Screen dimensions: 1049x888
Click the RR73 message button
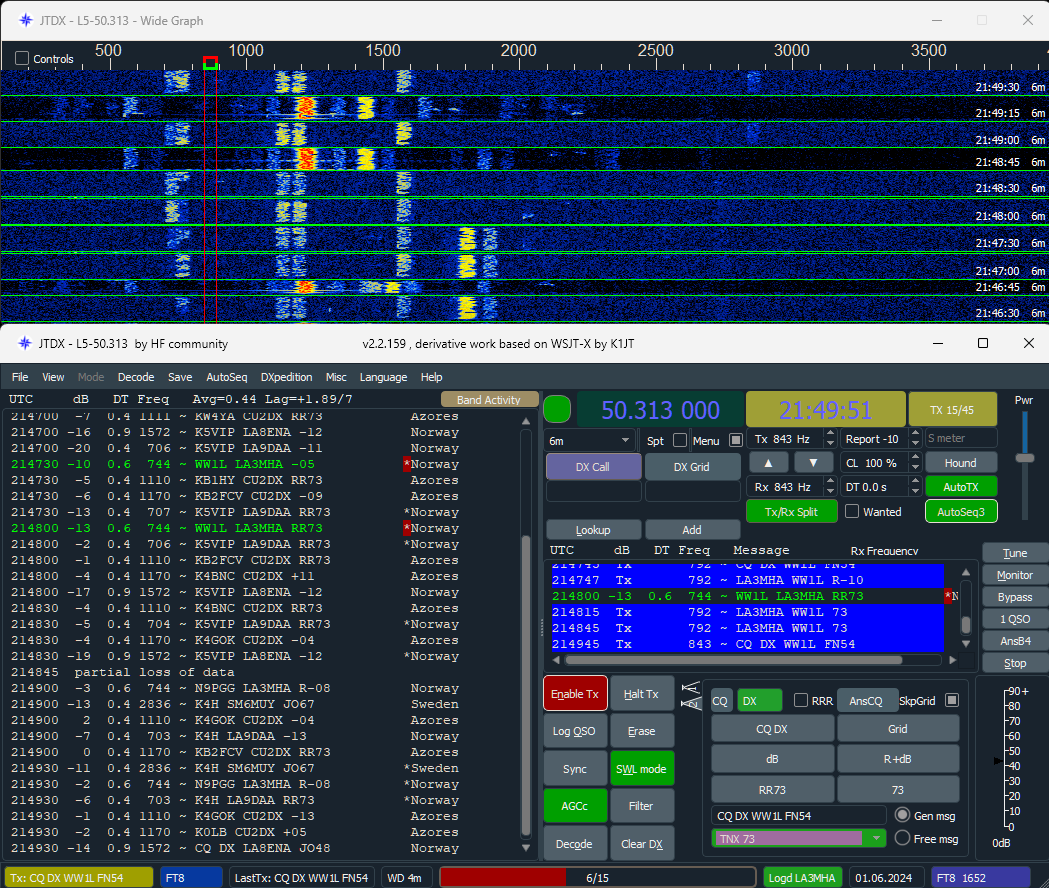pyautogui.click(x=772, y=790)
